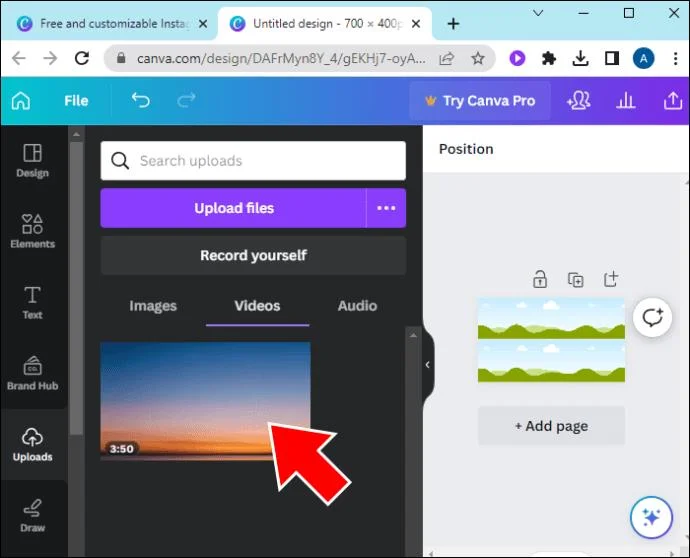Duplicate the page icon
Viewport: 690px width, 558px height.
coord(576,279)
